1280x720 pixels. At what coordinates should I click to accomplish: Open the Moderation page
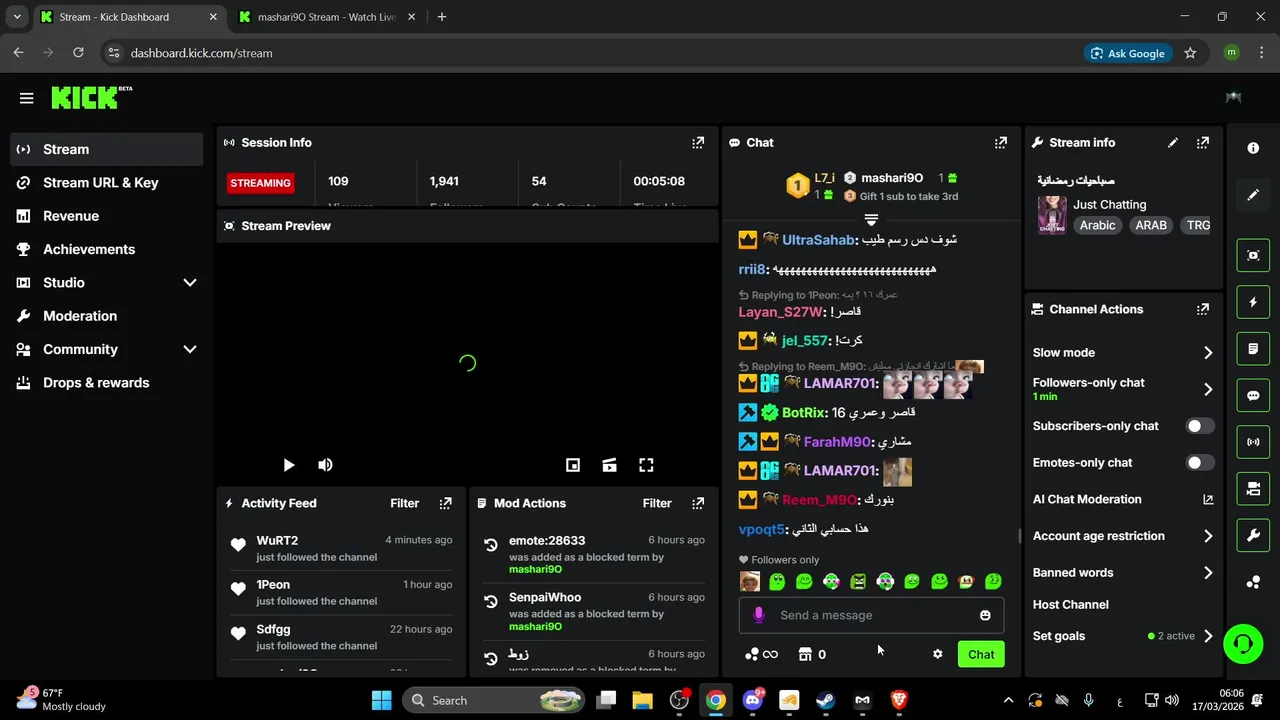(x=106, y=316)
